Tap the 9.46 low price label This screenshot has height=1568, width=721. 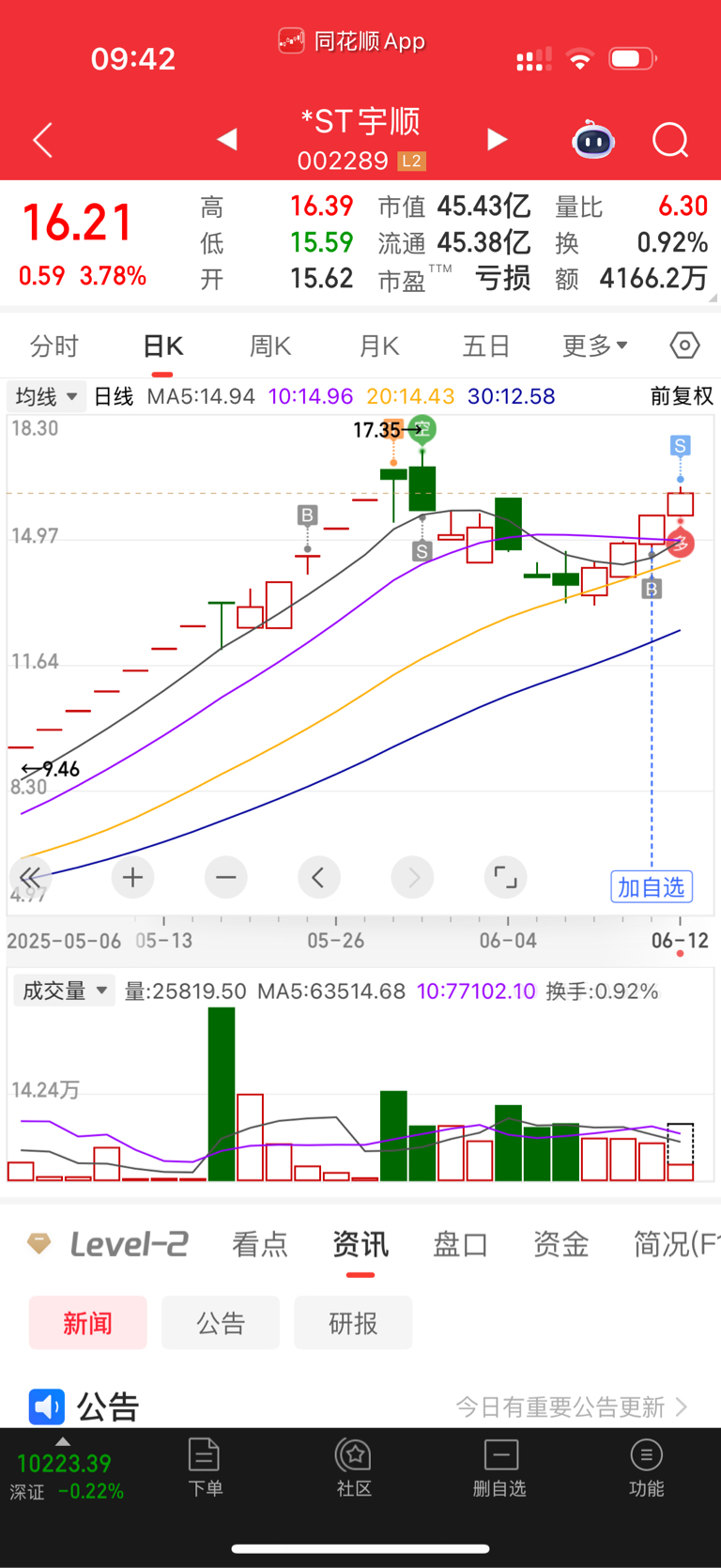point(61,770)
